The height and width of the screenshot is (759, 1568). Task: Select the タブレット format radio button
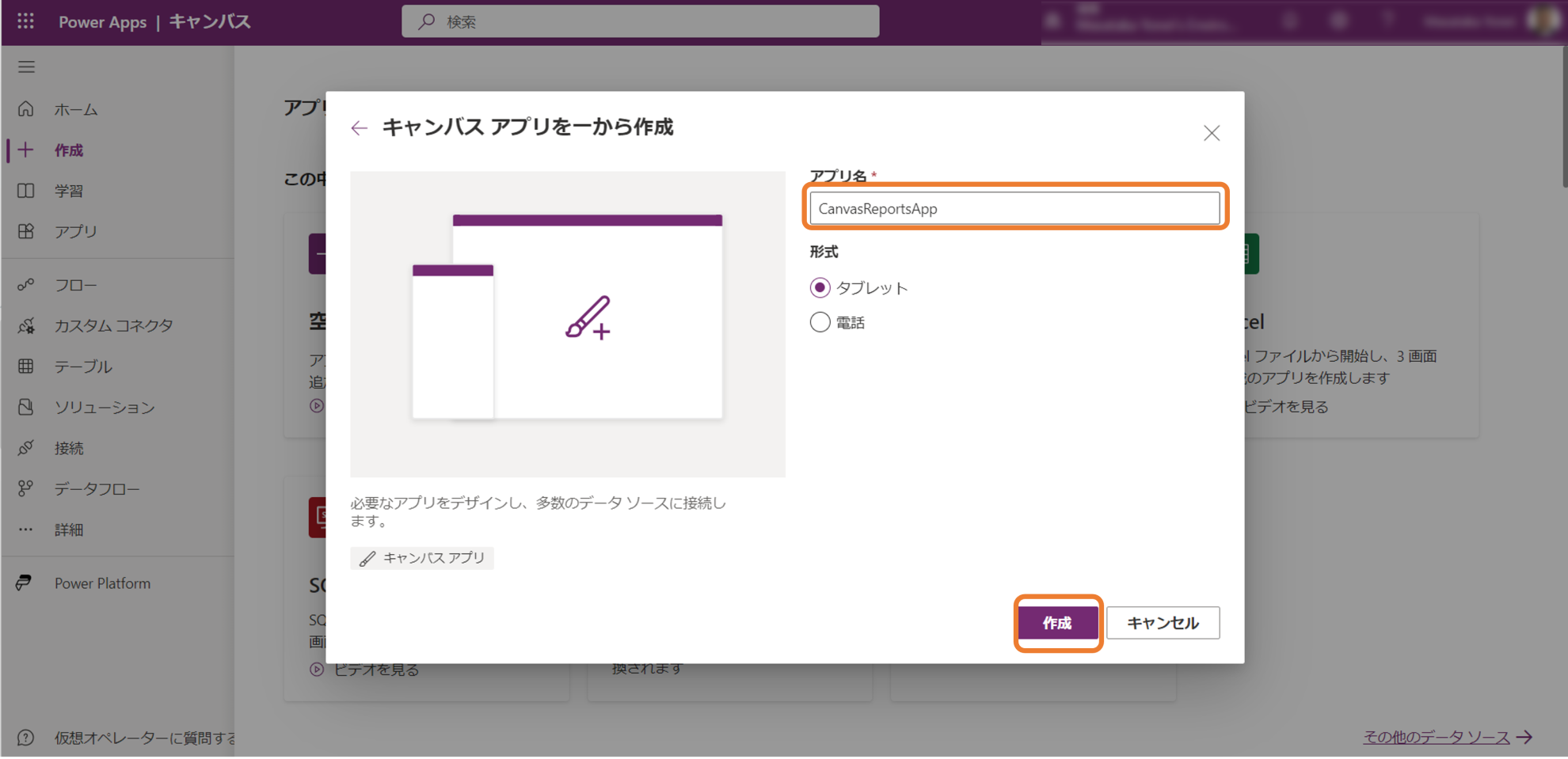click(820, 287)
